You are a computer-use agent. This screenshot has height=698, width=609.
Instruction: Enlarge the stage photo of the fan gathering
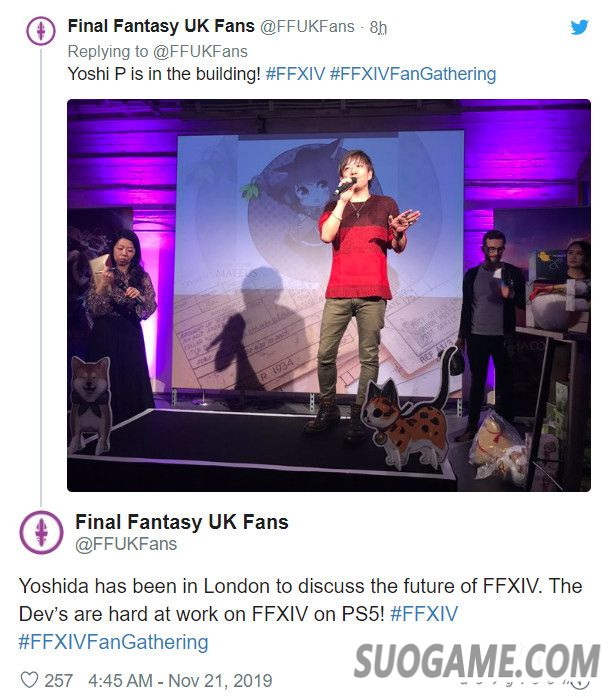coord(328,295)
